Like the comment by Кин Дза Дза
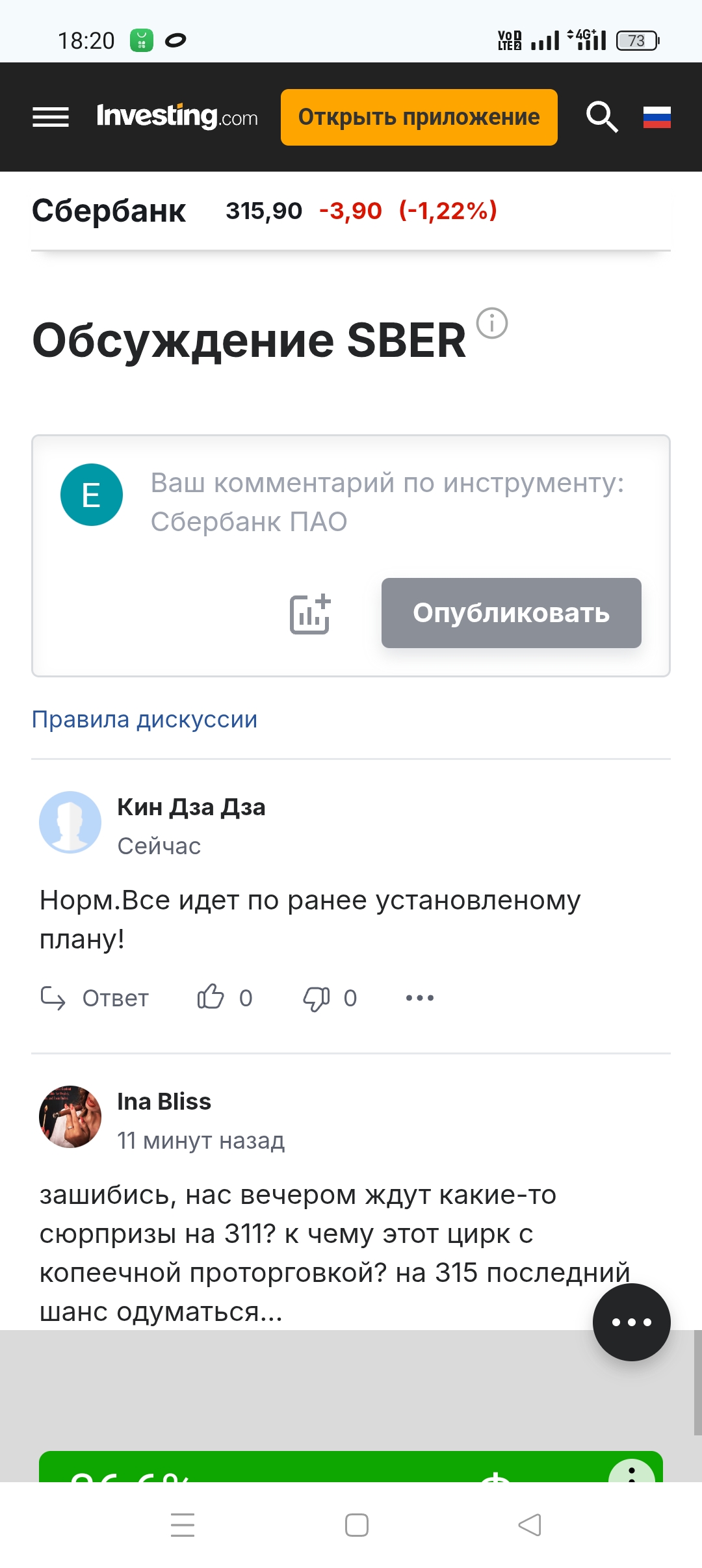 (211, 997)
